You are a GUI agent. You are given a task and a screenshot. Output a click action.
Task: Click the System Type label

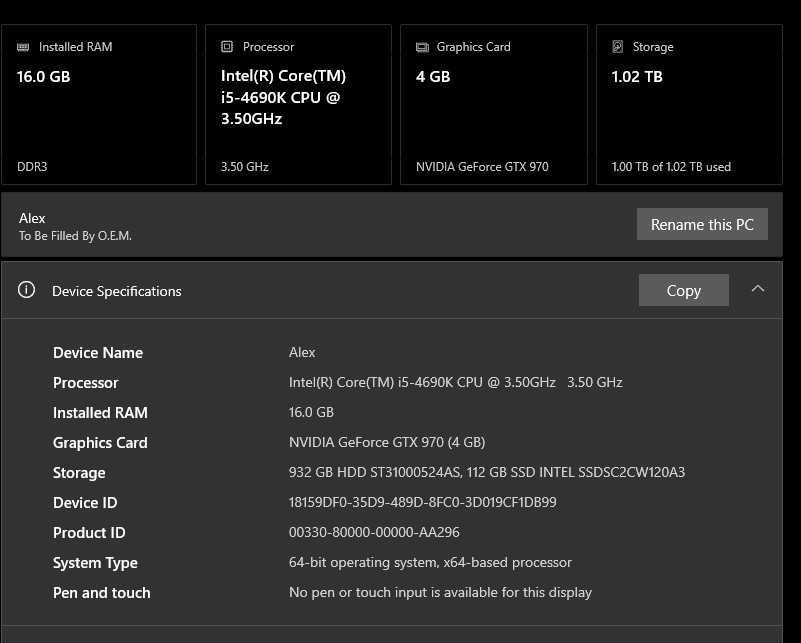(x=96, y=563)
